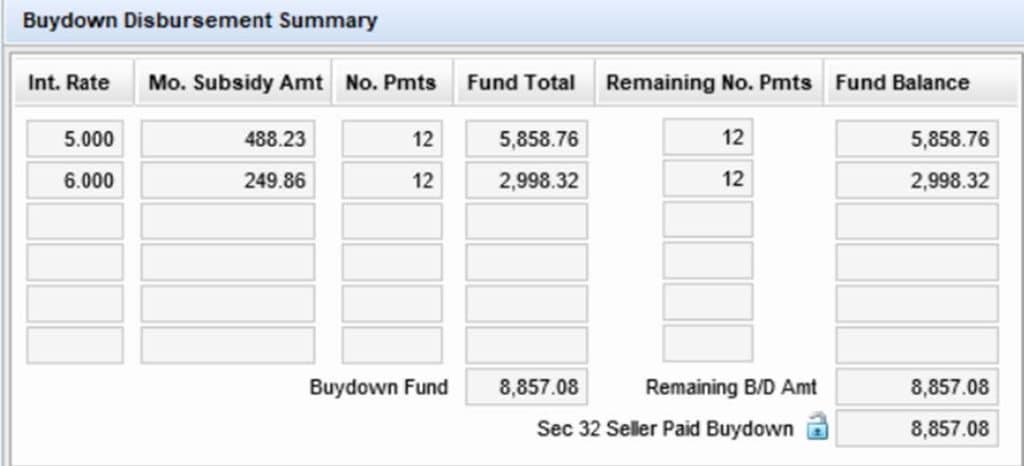Click the Sec 32 Seller Paid Buydown lock icon
The height and width of the screenshot is (466, 1024).
pyautogui.click(x=817, y=426)
